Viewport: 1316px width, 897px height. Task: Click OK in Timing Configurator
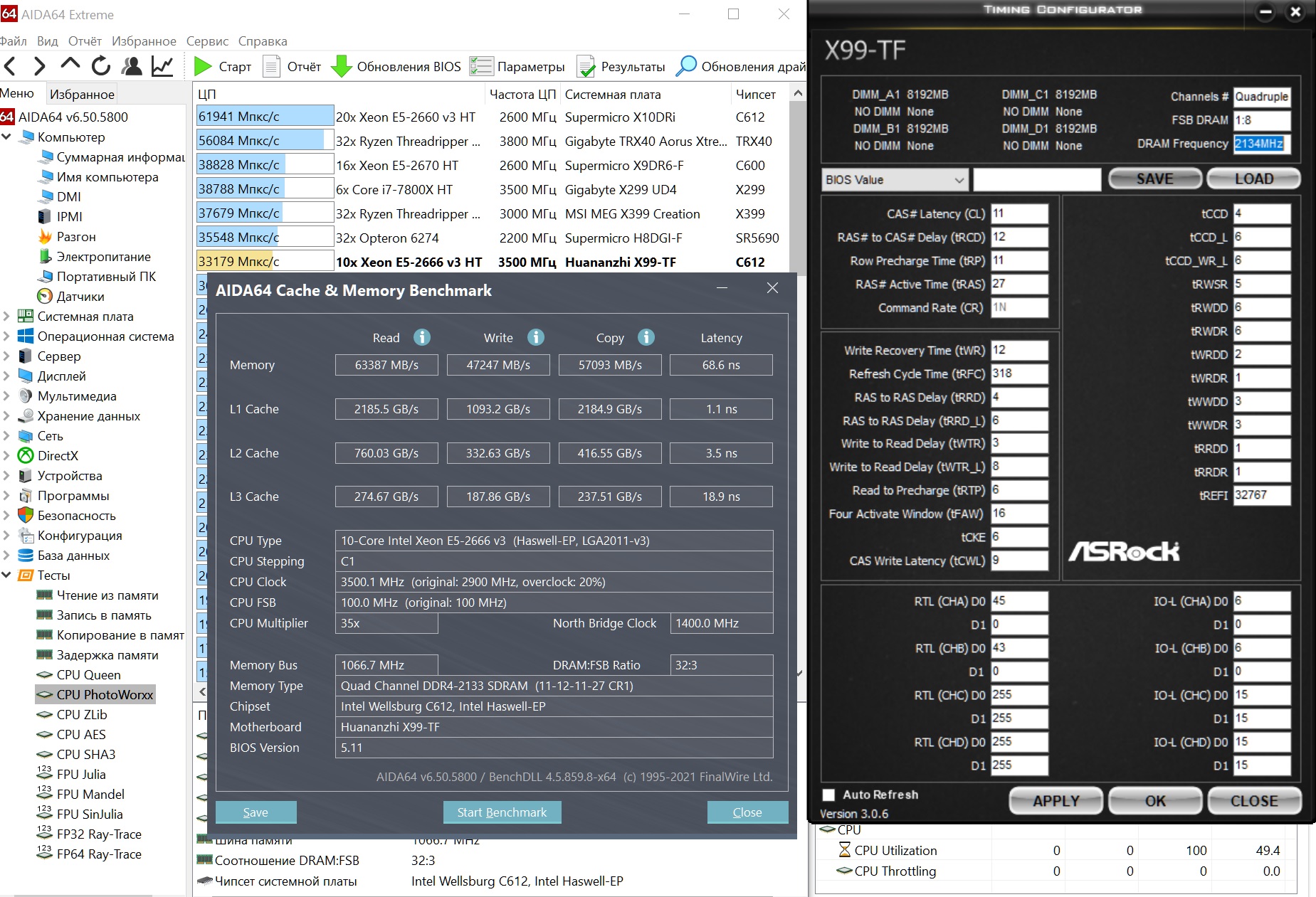tap(1155, 801)
